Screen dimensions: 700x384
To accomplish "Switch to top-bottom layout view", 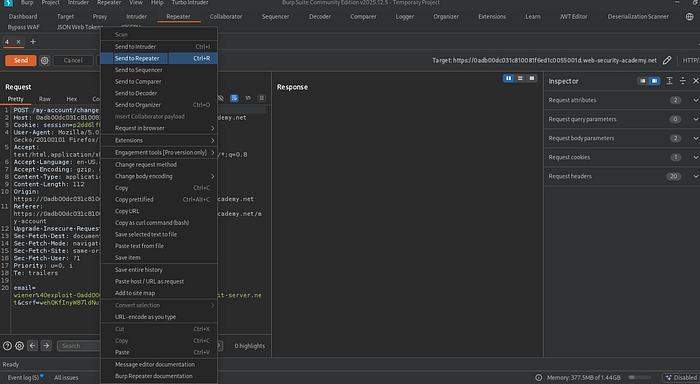I will click(x=520, y=78).
